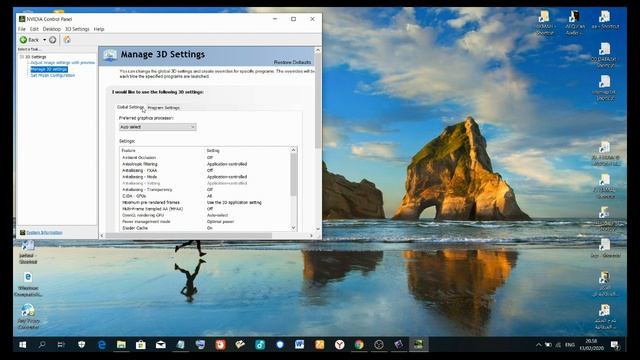Screen dimensions: 640x360
Task: Select Set PhysX Configuration task
Action: (53, 76)
